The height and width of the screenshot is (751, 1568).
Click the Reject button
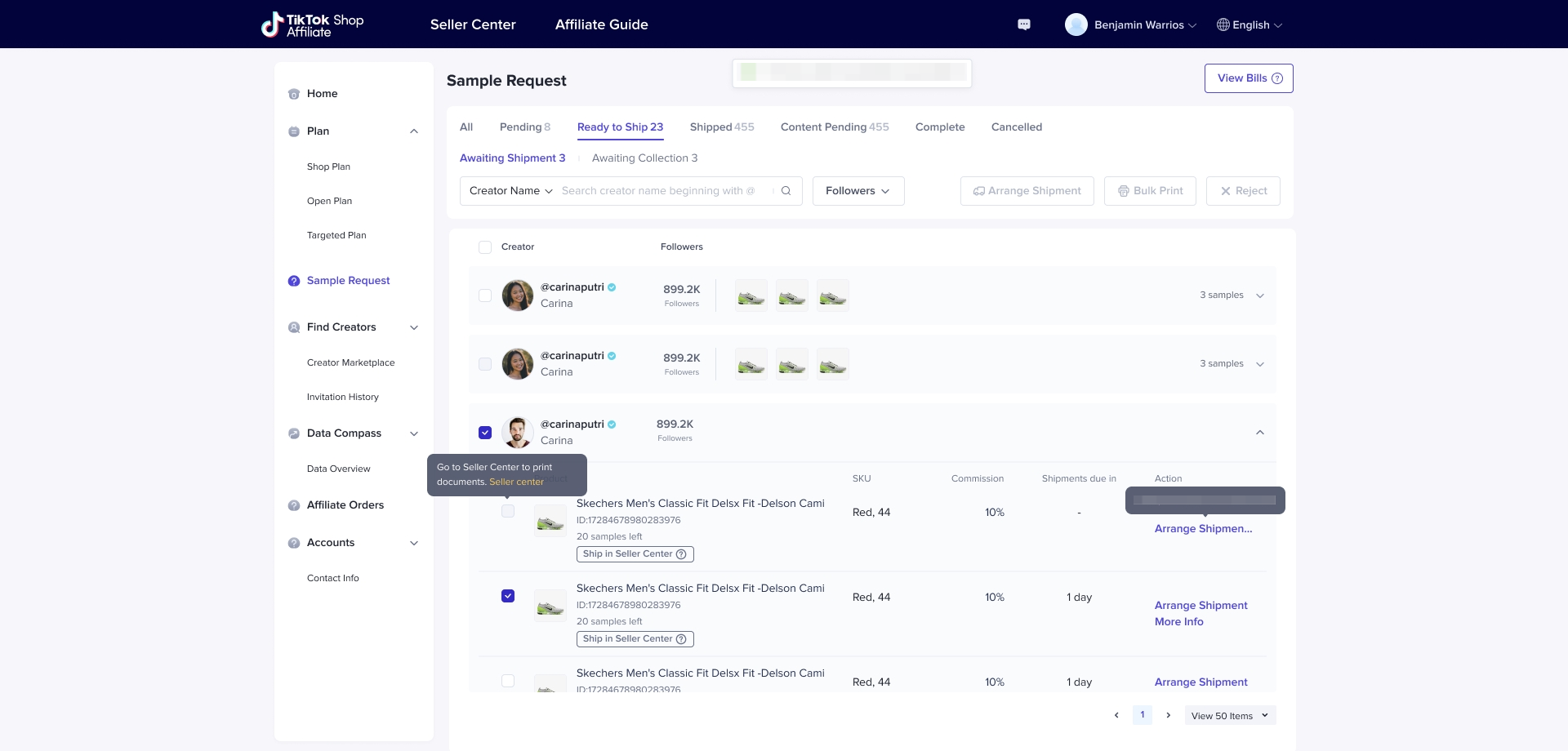point(1243,191)
